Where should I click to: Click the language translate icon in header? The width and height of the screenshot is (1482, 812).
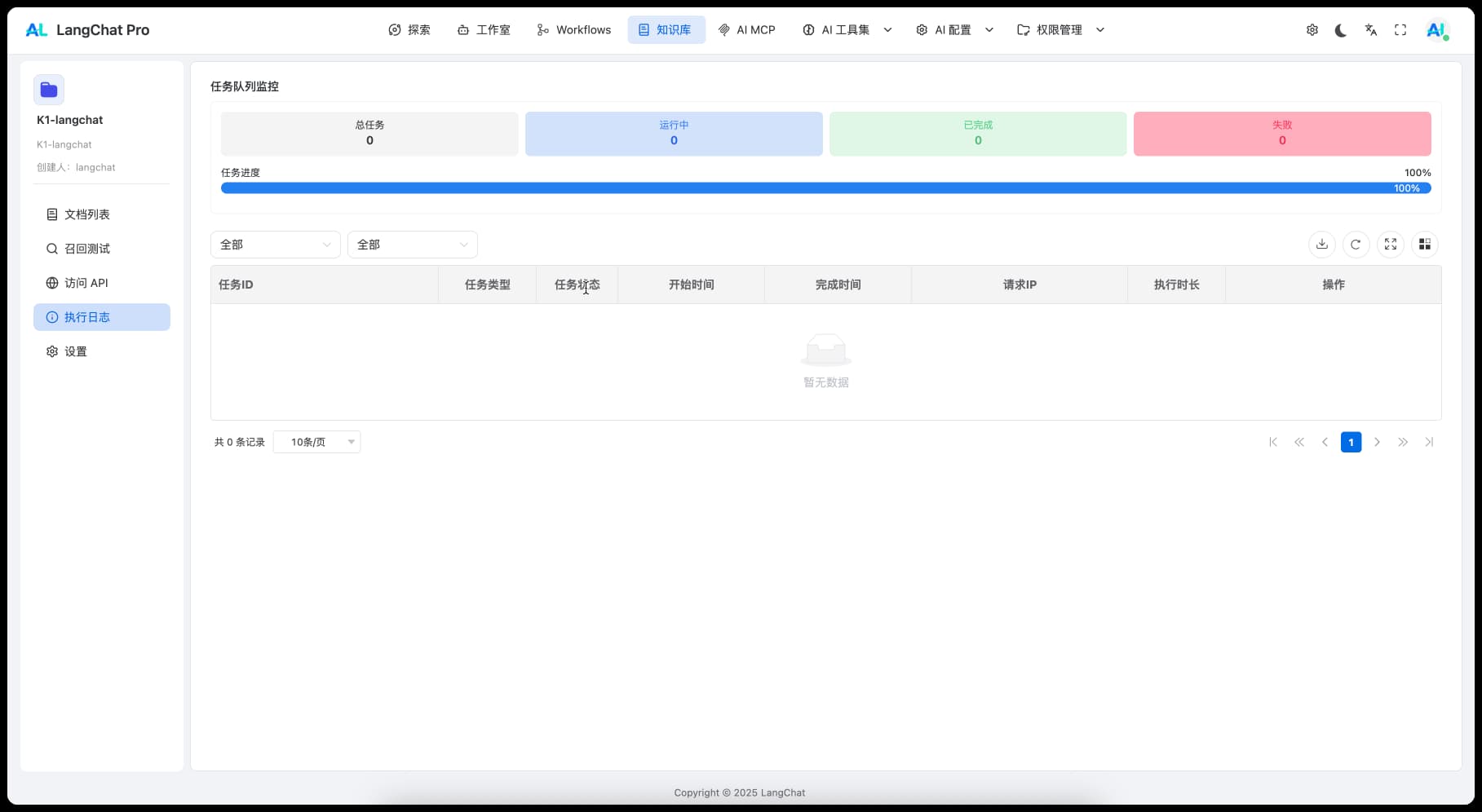pyautogui.click(x=1370, y=30)
